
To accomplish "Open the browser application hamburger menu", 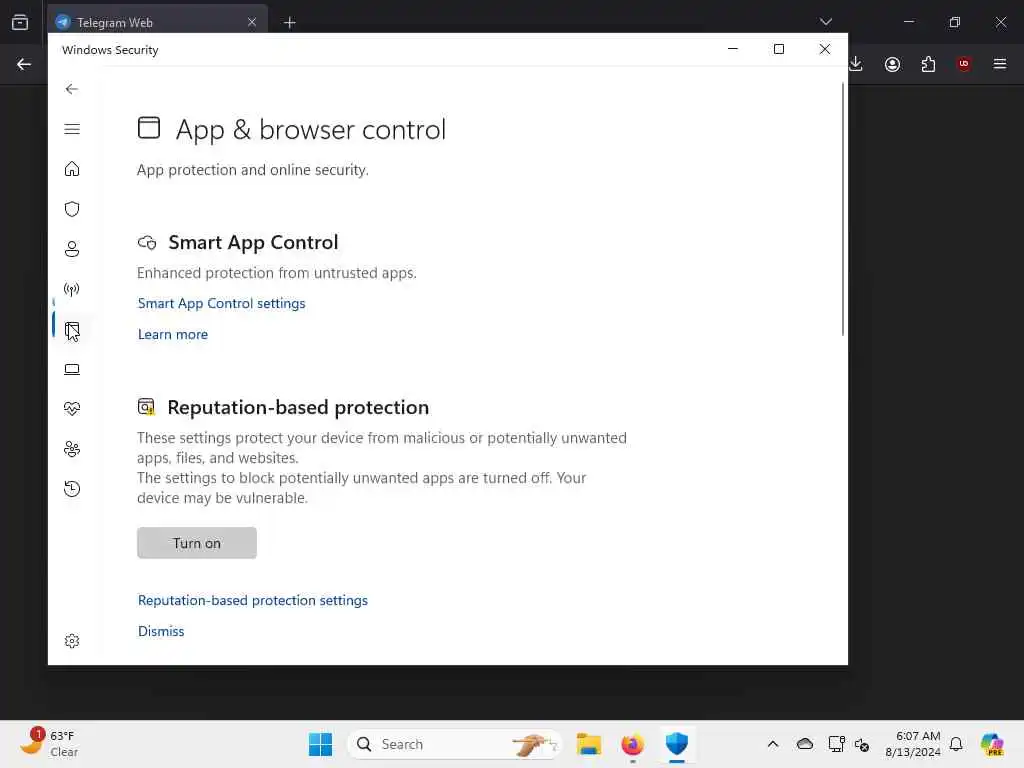I will 1000,64.
